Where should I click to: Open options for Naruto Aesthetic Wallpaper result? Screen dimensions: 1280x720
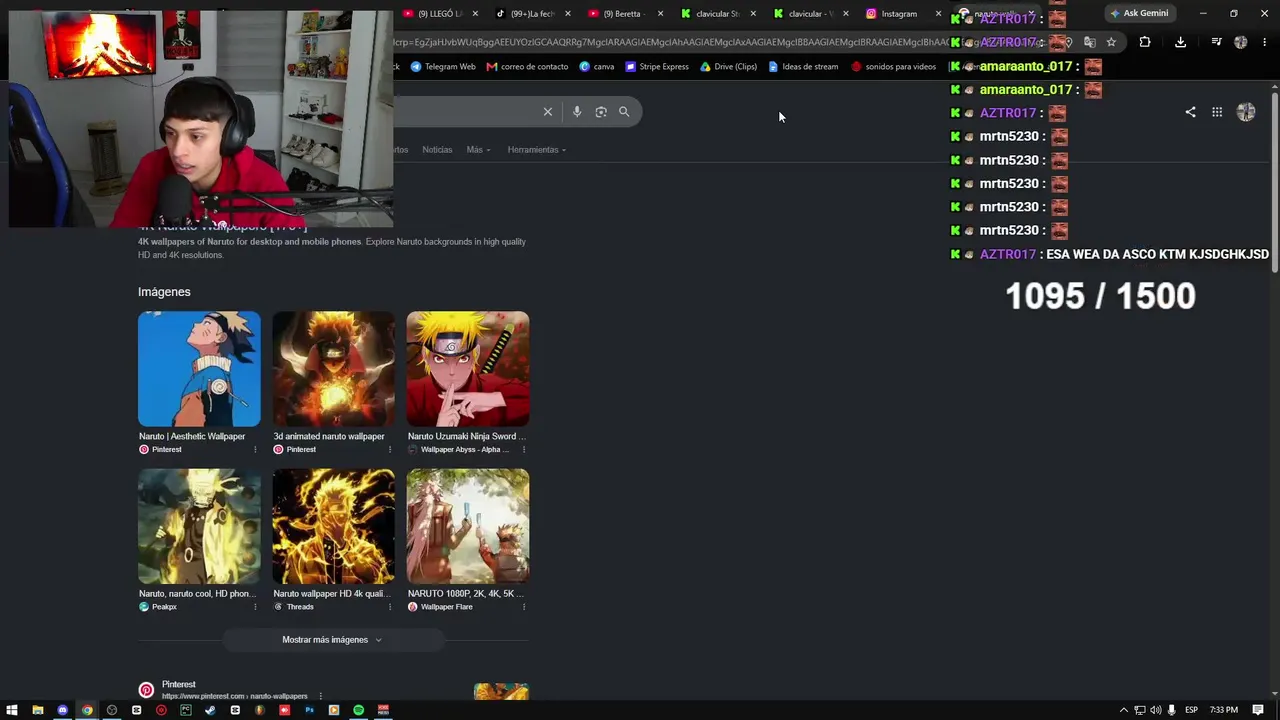point(255,450)
